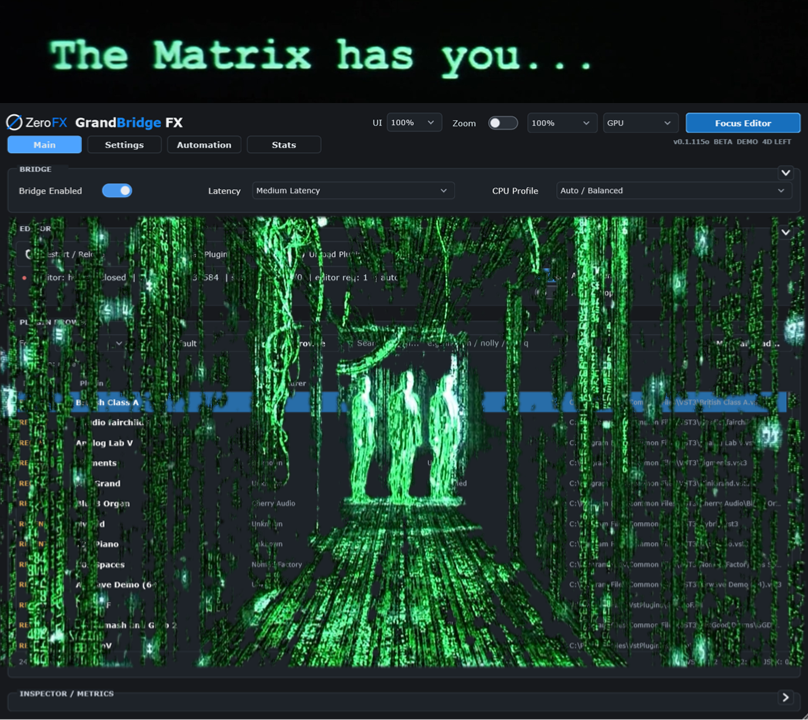
Task: Click the Focus Editor button
Action: (x=743, y=123)
